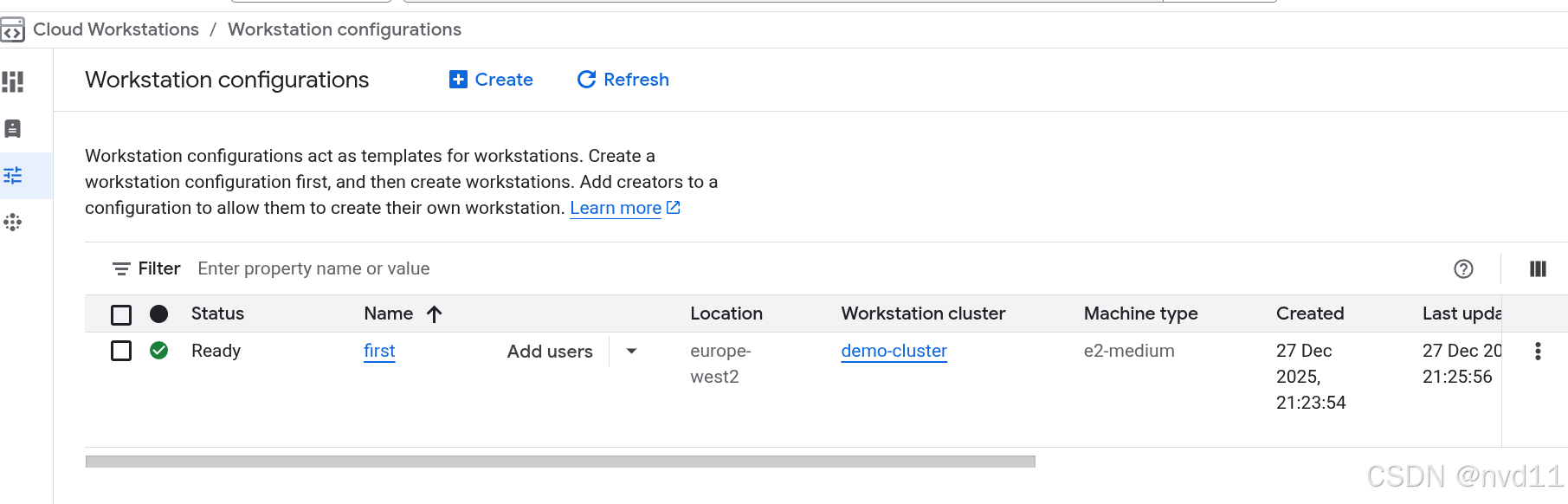1568x504 pixels.
Task: Click the Machine type column header
Action: [1140, 313]
